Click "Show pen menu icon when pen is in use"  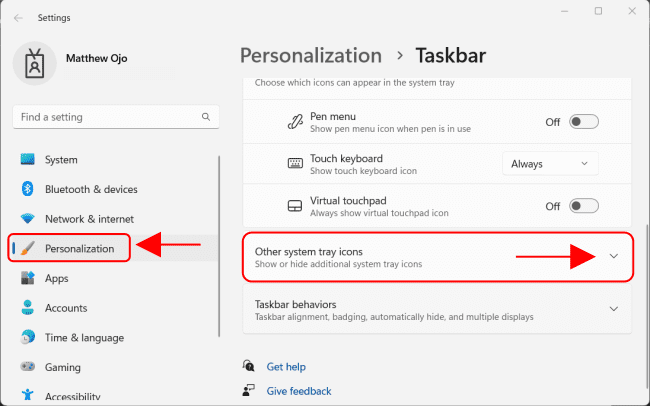(390, 129)
